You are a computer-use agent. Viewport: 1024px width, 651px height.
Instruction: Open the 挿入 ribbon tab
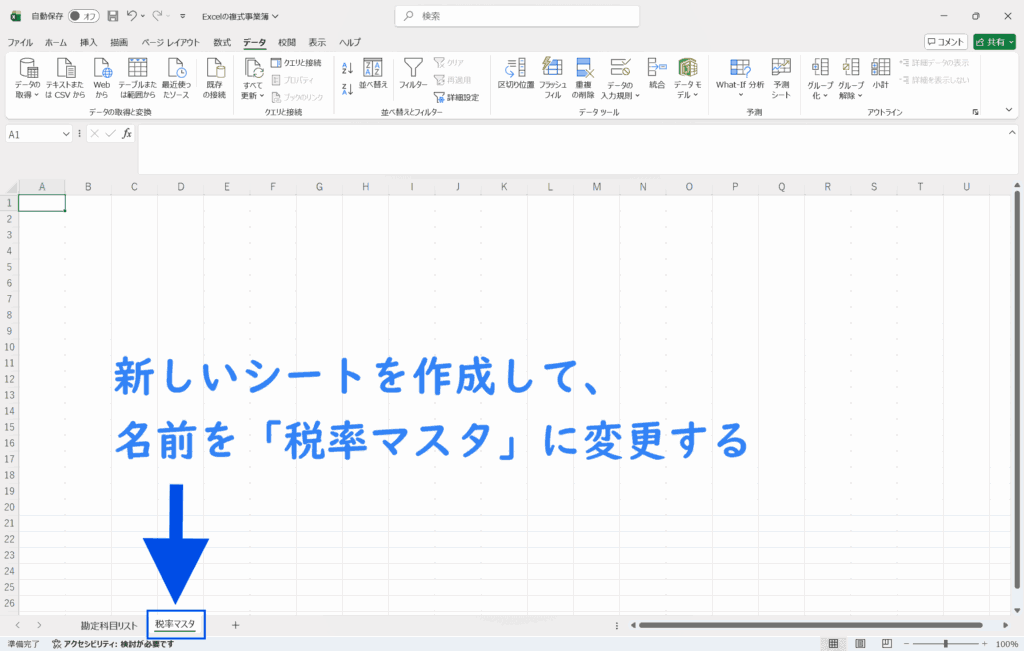click(88, 43)
